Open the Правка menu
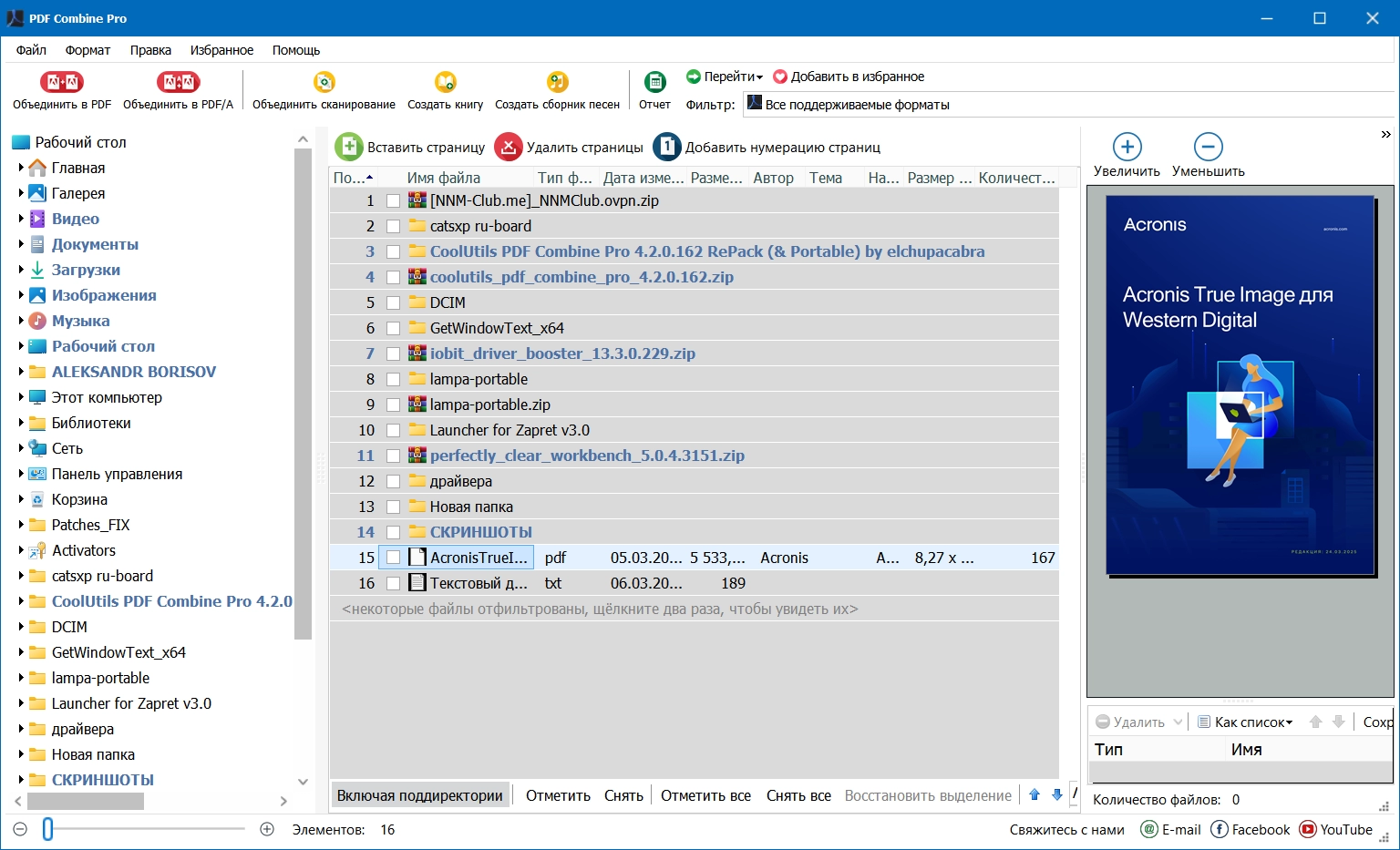The width and height of the screenshot is (1400, 850). coord(150,50)
